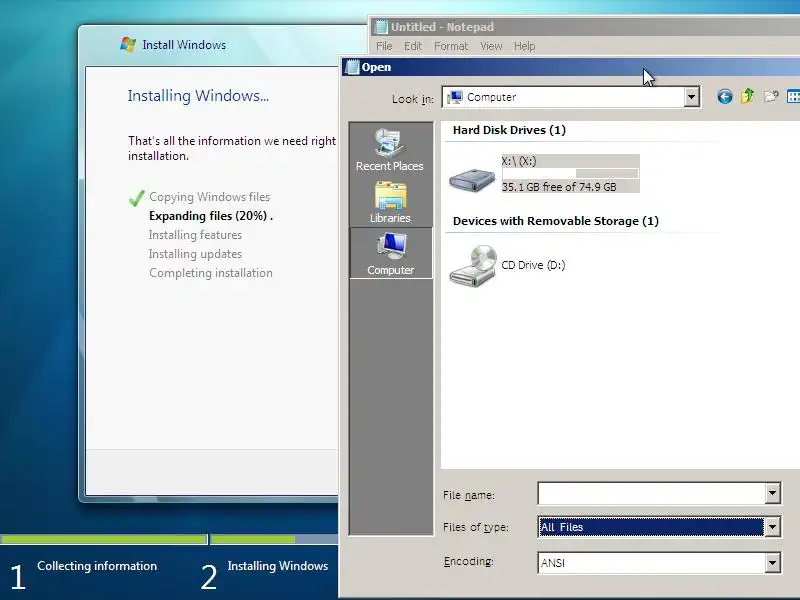The width and height of the screenshot is (800, 600).
Task: Click 'Expanding files (20%)' status text
Action: [211, 216]
